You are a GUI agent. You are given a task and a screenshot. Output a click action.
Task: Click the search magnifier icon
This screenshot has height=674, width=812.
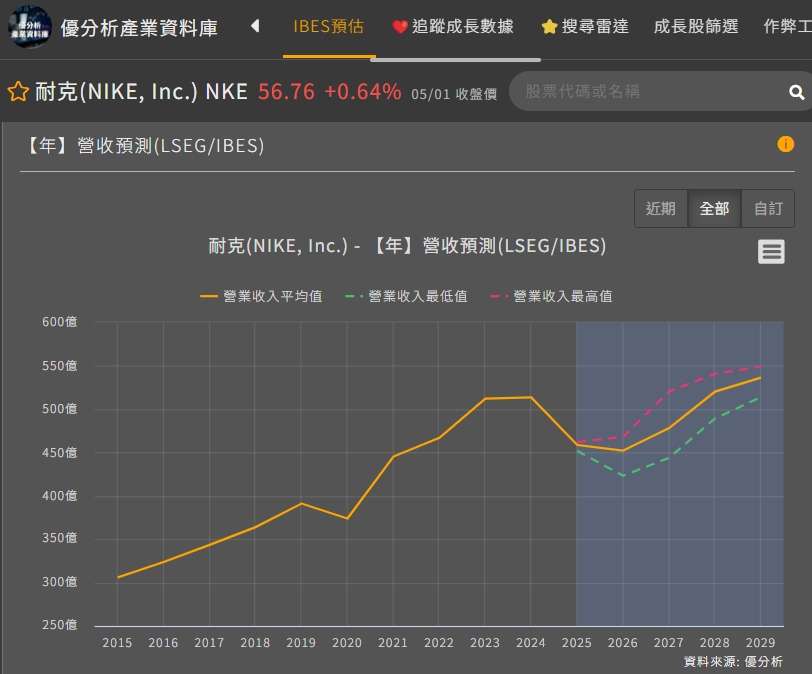(796, 92)
